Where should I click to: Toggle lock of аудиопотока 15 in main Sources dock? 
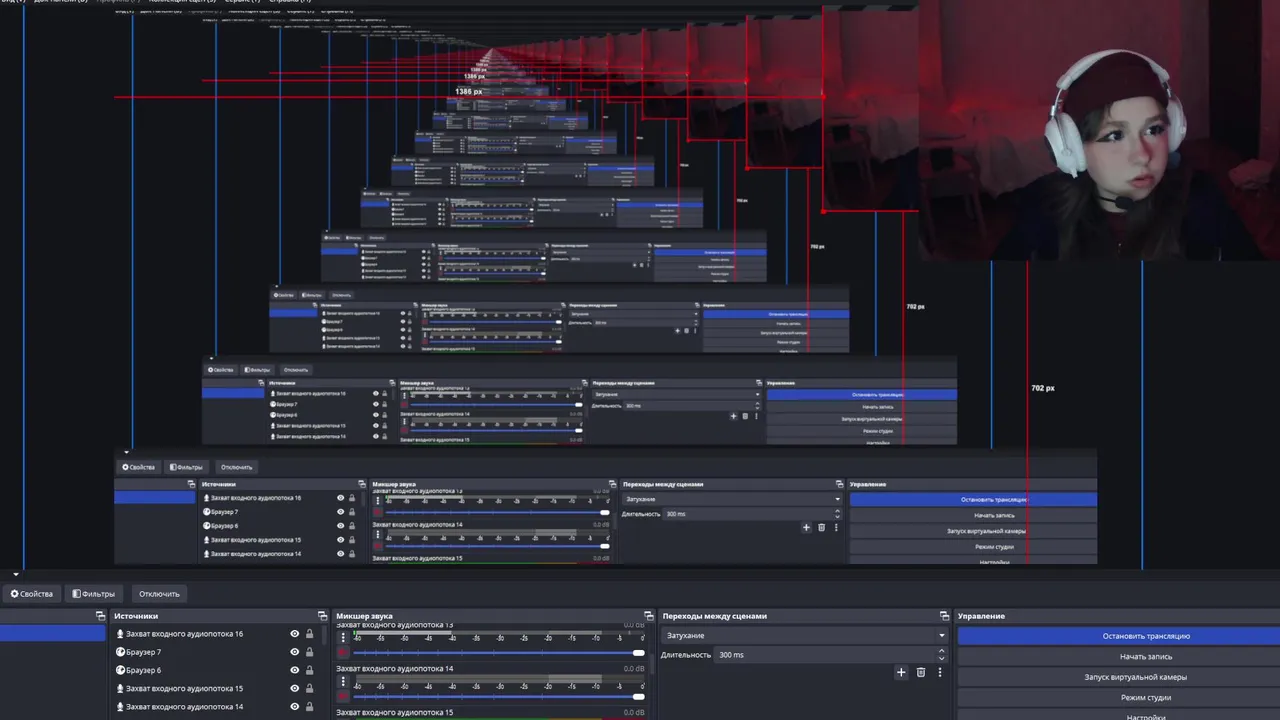click(x=309, y=688)
